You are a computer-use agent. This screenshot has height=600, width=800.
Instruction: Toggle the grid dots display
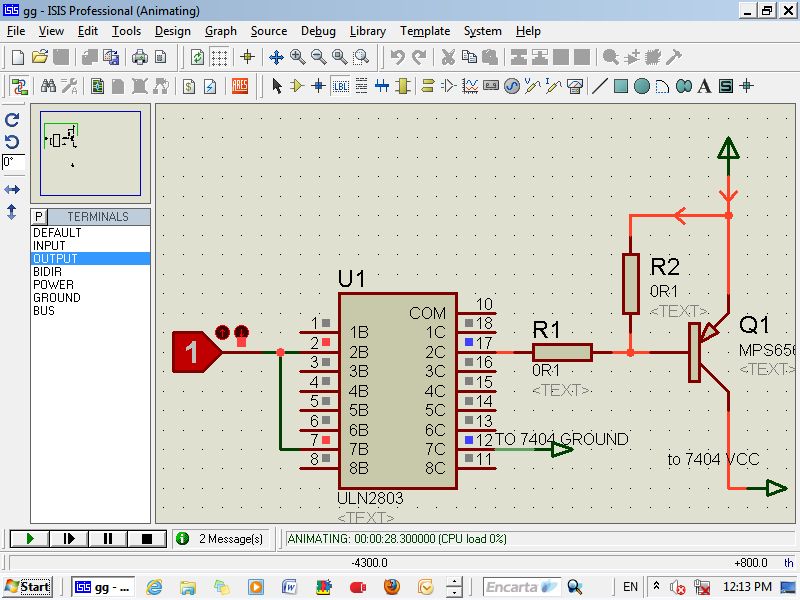(219, 57)
